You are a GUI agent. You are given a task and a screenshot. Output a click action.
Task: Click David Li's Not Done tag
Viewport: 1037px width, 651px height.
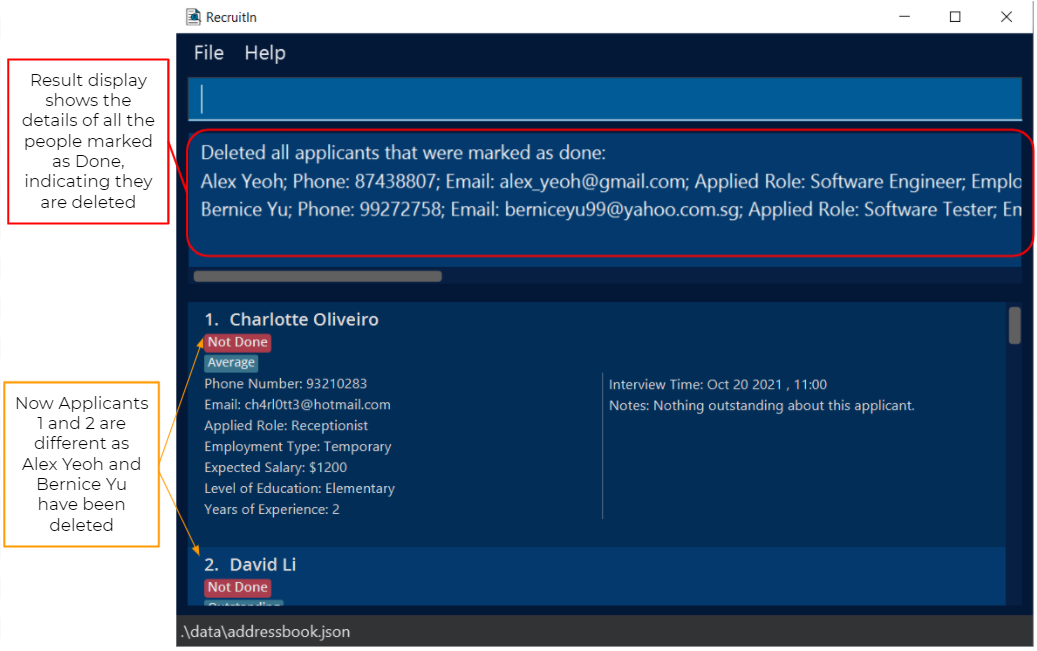click(x=237, y=587)
